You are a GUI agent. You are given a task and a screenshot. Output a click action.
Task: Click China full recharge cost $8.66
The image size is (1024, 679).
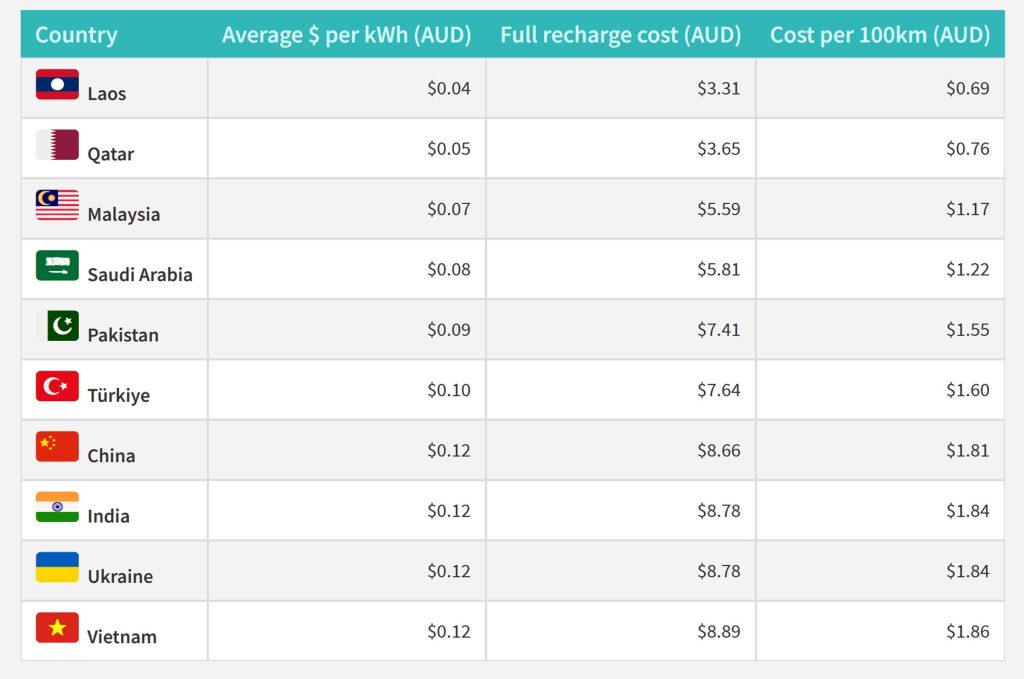pyautogui.click(x=718, y=450)
